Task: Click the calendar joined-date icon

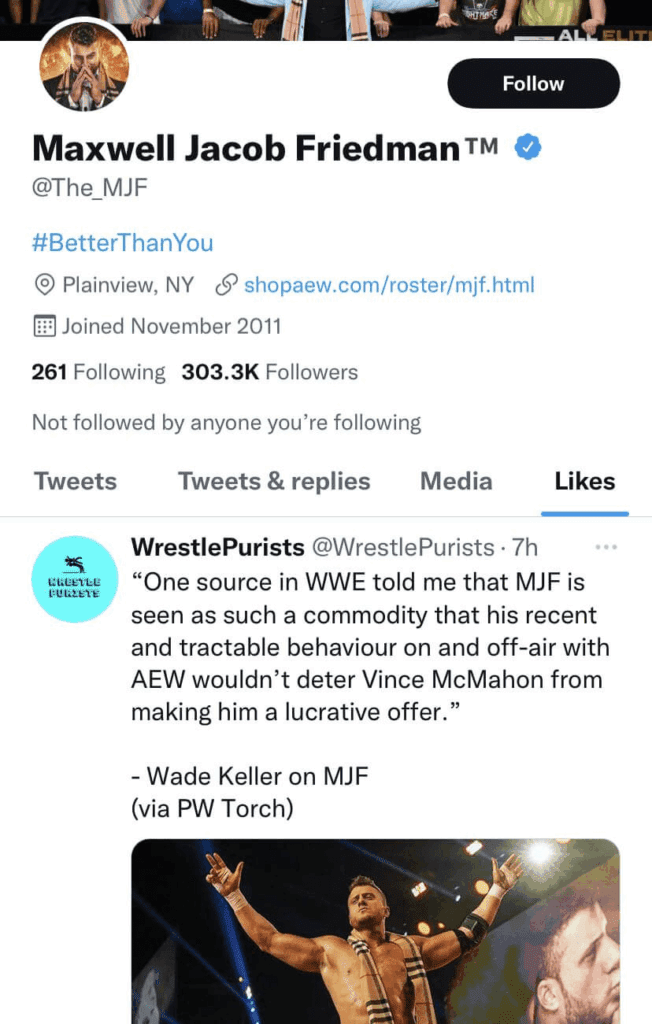Action: click(x=44, y=326)
